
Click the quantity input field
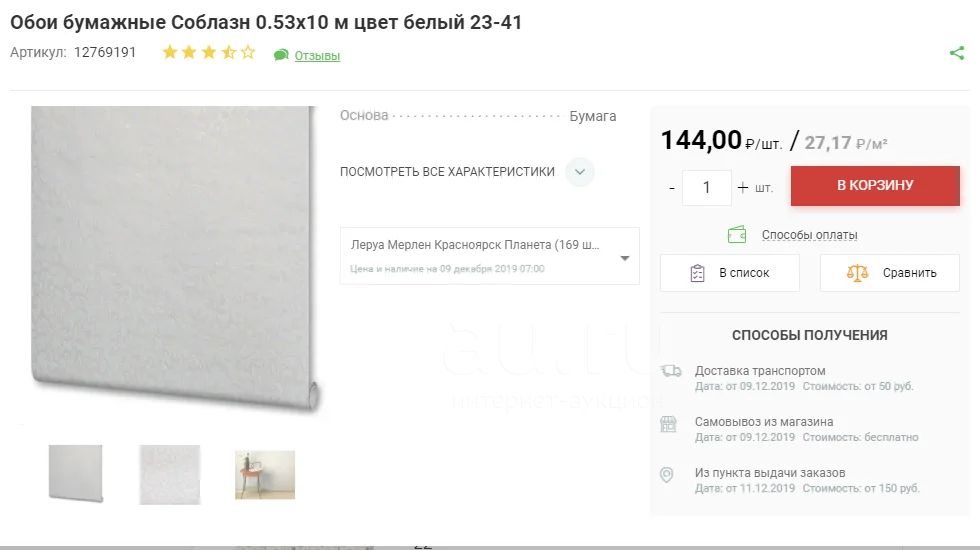coord(707,188)
